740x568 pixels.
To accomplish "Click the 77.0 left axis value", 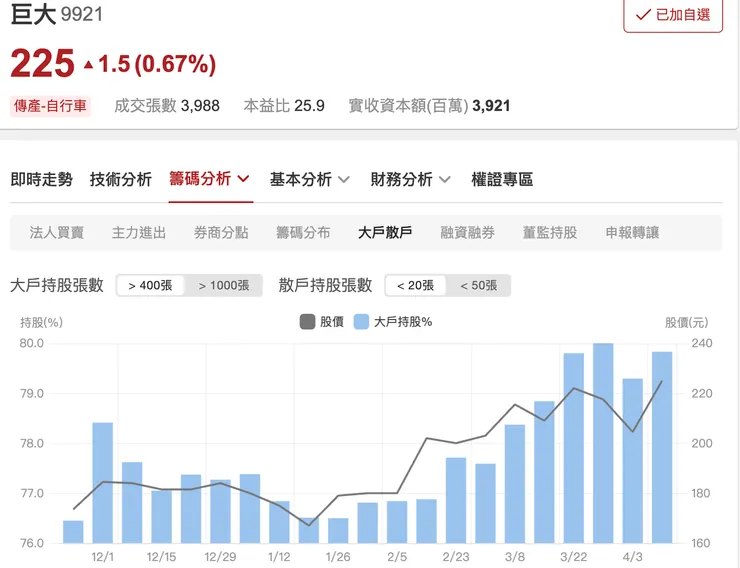I will click(32, 493).
